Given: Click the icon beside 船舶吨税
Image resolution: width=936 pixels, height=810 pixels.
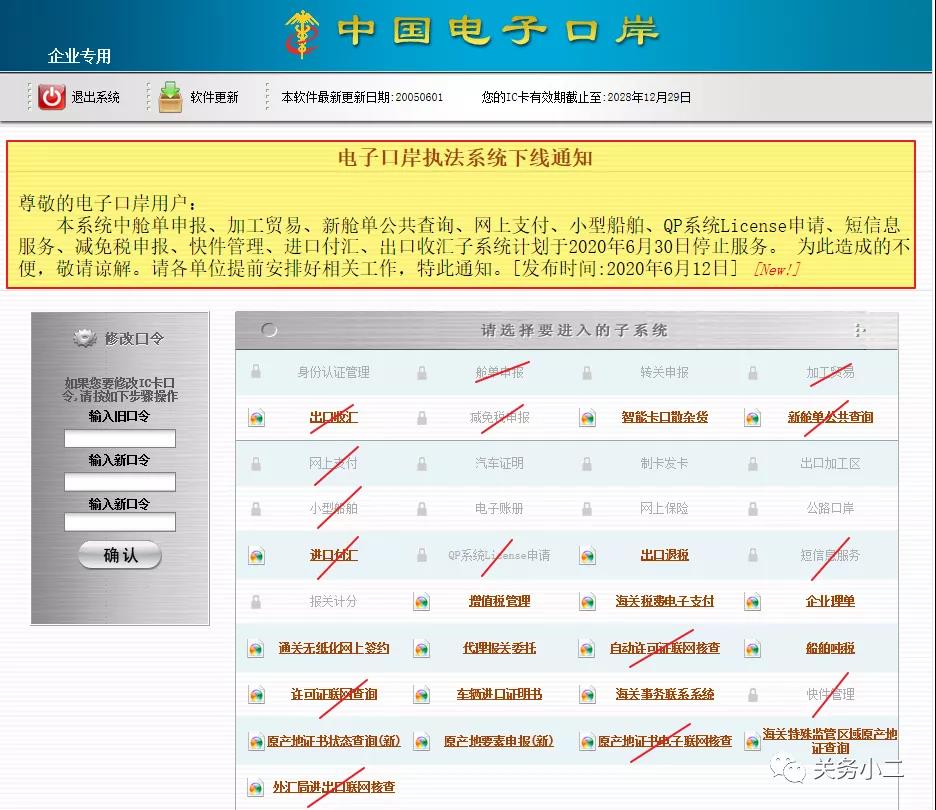Looking at the screenshot, I should click(x=753, y=648).
